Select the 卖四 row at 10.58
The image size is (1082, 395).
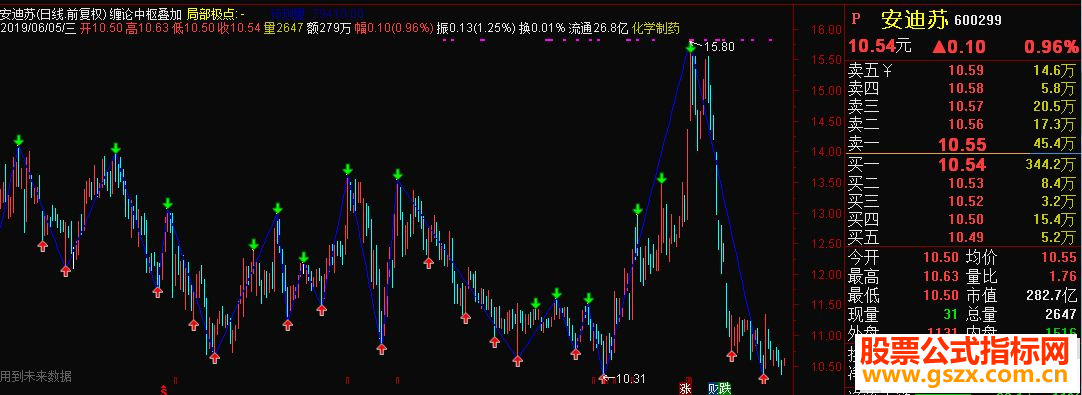click(963, 88)
